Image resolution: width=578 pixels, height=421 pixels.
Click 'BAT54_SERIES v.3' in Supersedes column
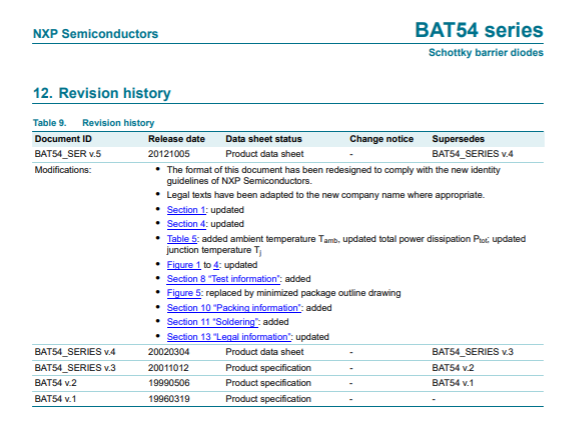point(473,352)
